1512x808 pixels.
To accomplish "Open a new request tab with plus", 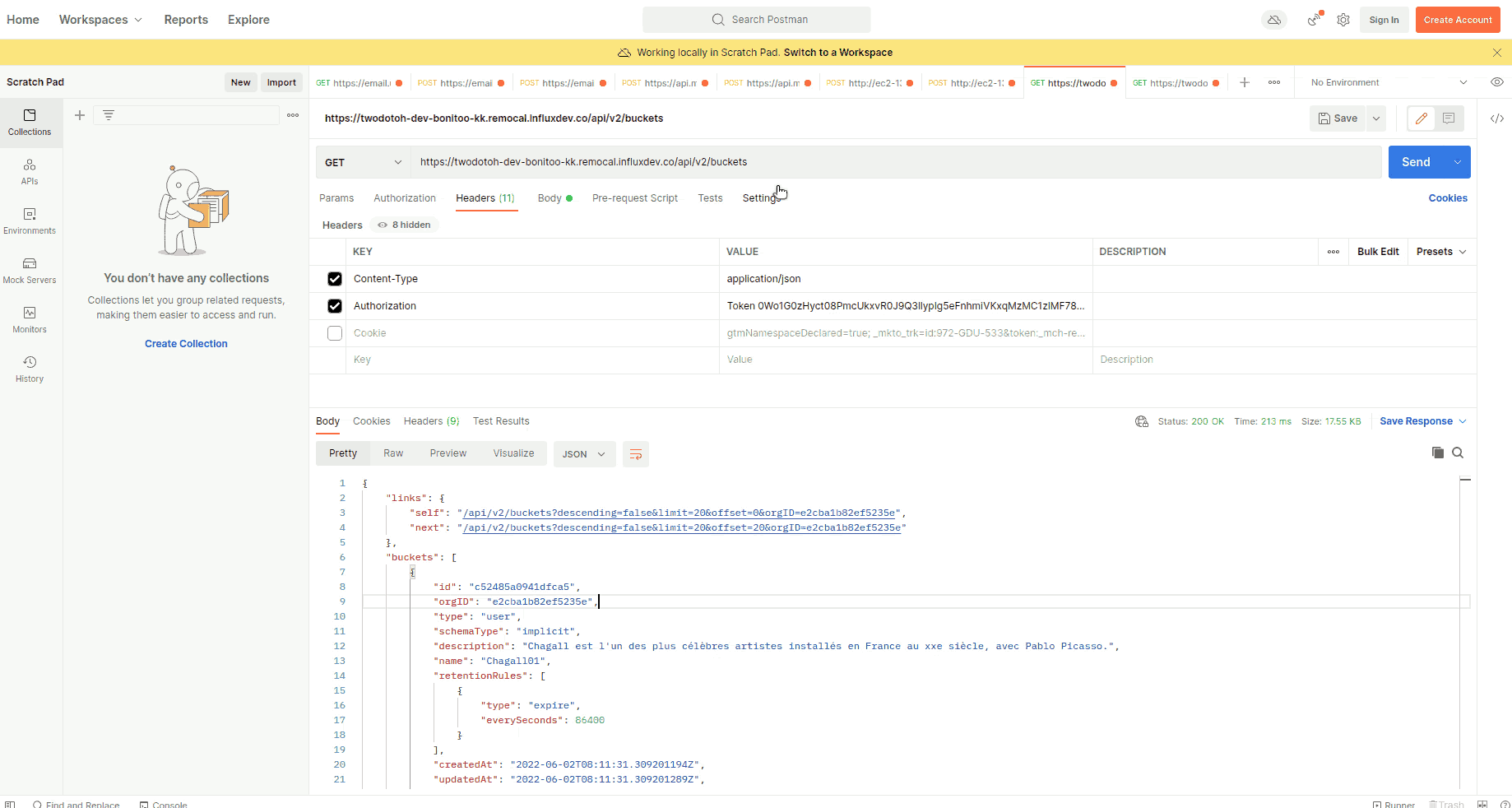I will [x=1245, y=82].
